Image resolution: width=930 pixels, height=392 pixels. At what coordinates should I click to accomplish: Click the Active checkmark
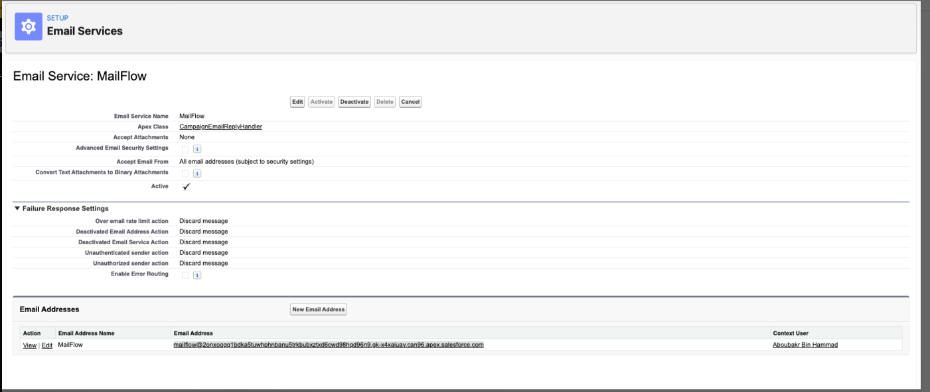186,186
